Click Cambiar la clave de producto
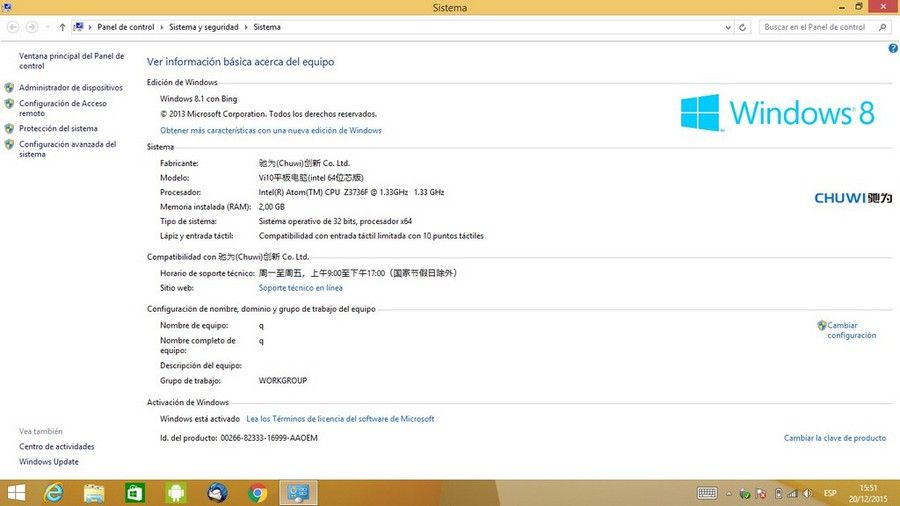Image resolution: width=900 pixels, height=506 pixels. (x=835, y=438)
